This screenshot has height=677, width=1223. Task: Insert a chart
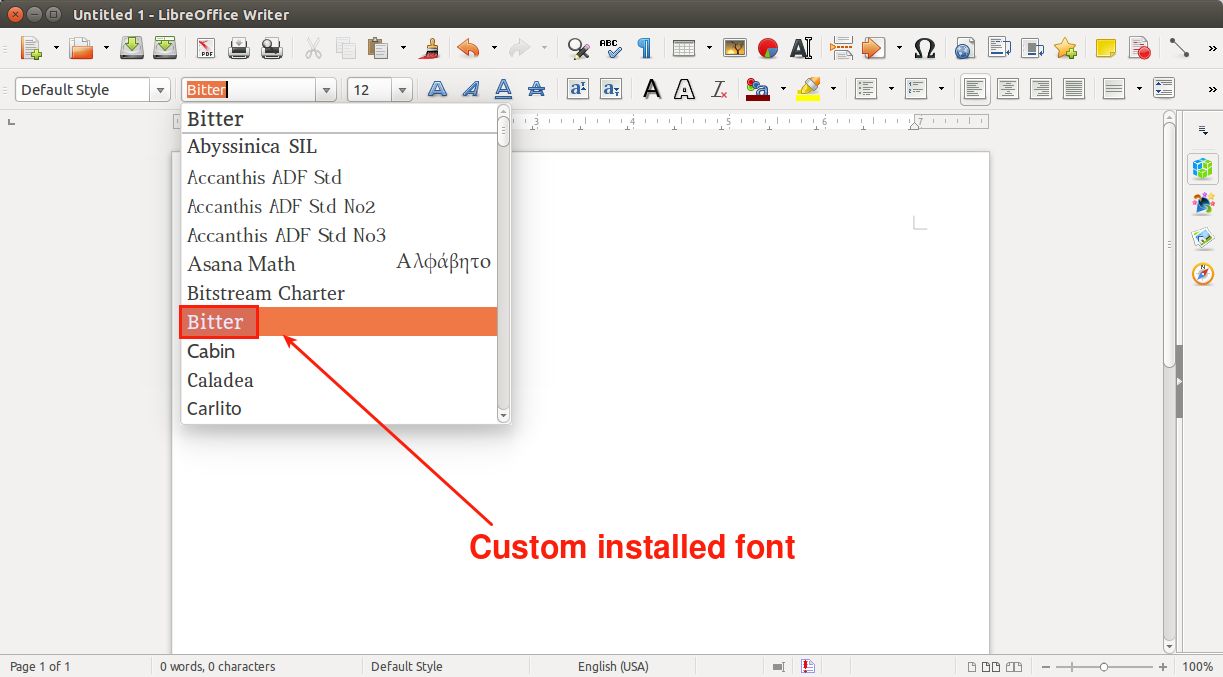768,48
